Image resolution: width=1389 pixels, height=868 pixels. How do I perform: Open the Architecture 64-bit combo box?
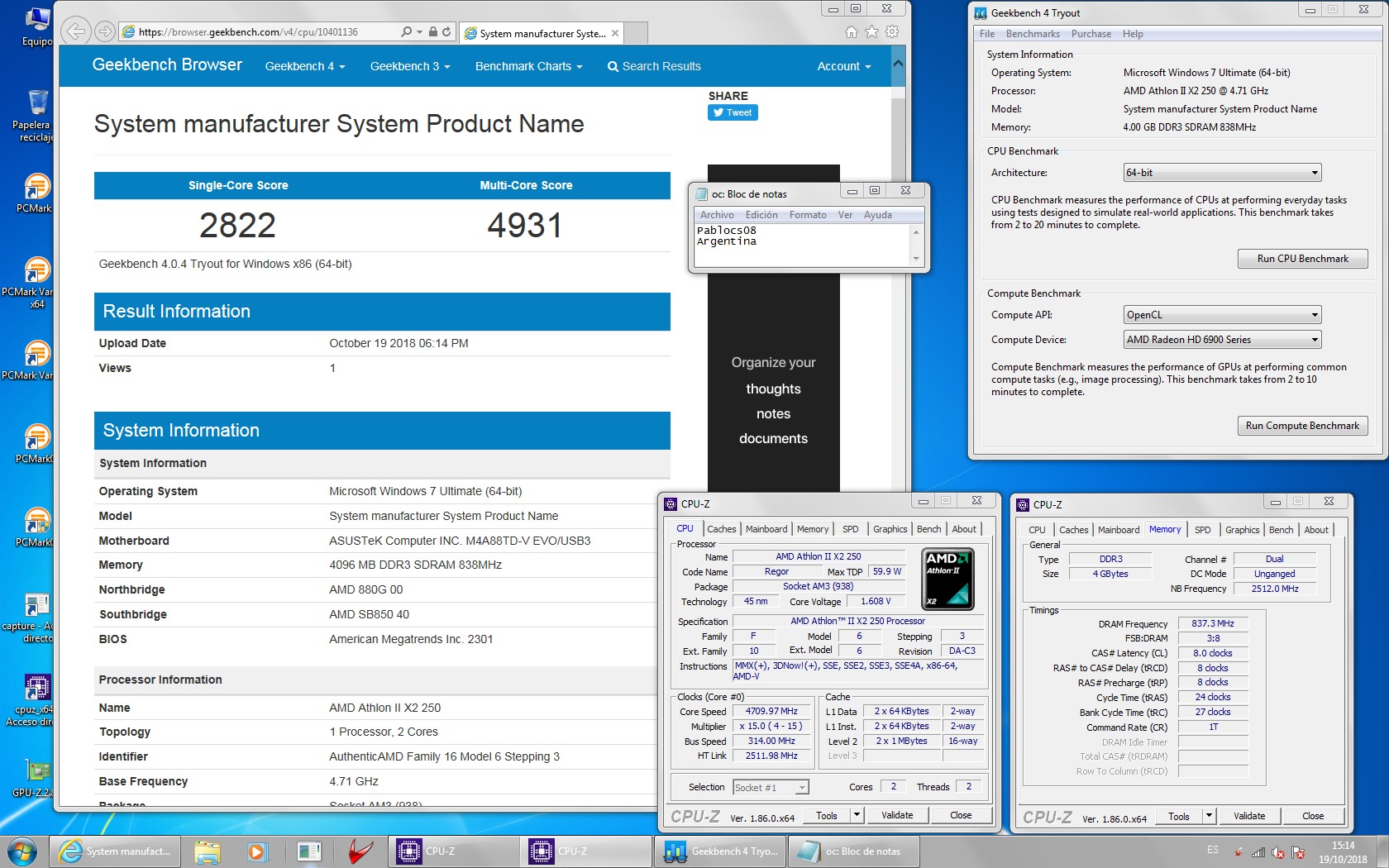click(1222, 173)
